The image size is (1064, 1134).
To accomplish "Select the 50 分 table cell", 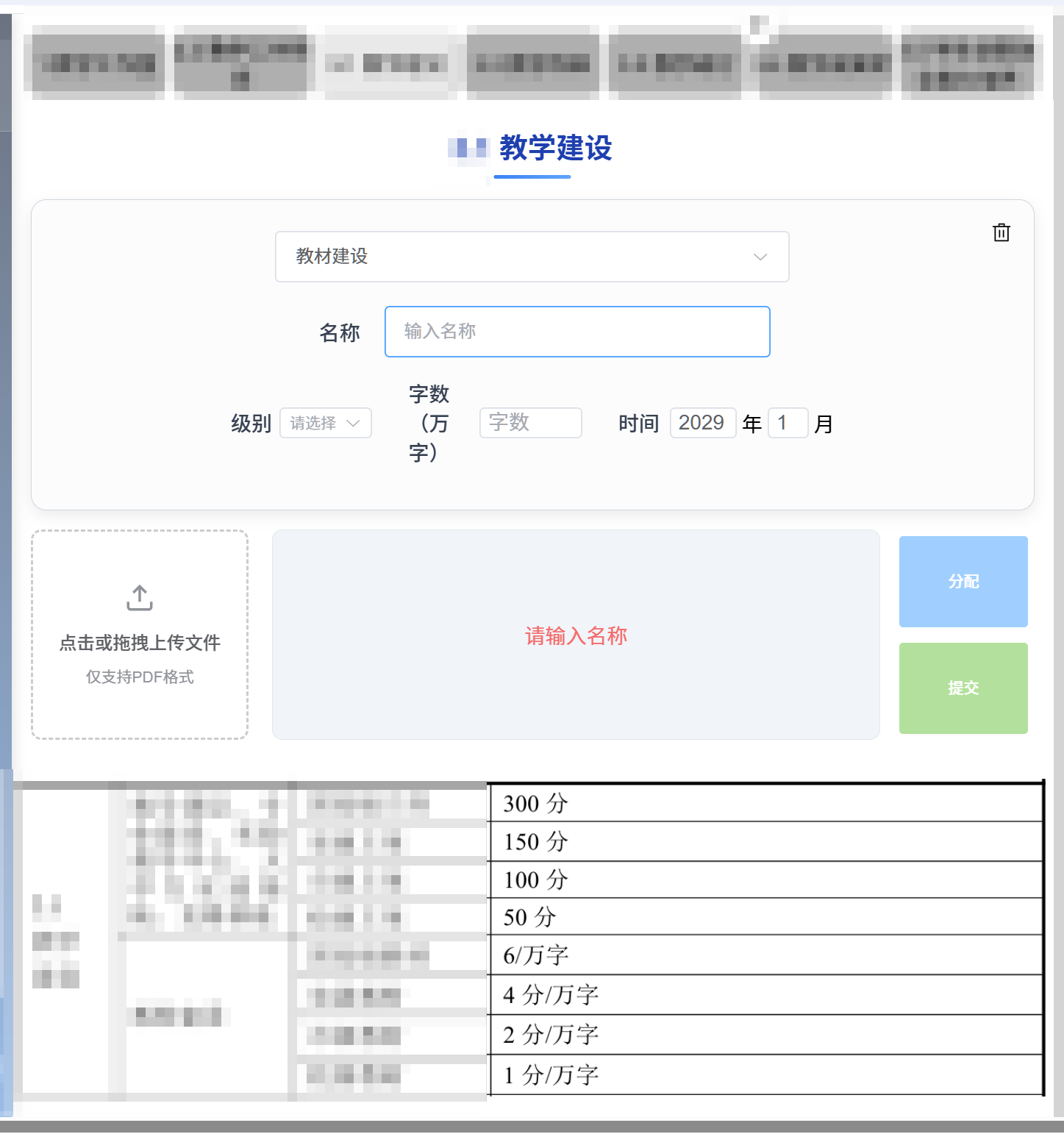I will point(765,917).
